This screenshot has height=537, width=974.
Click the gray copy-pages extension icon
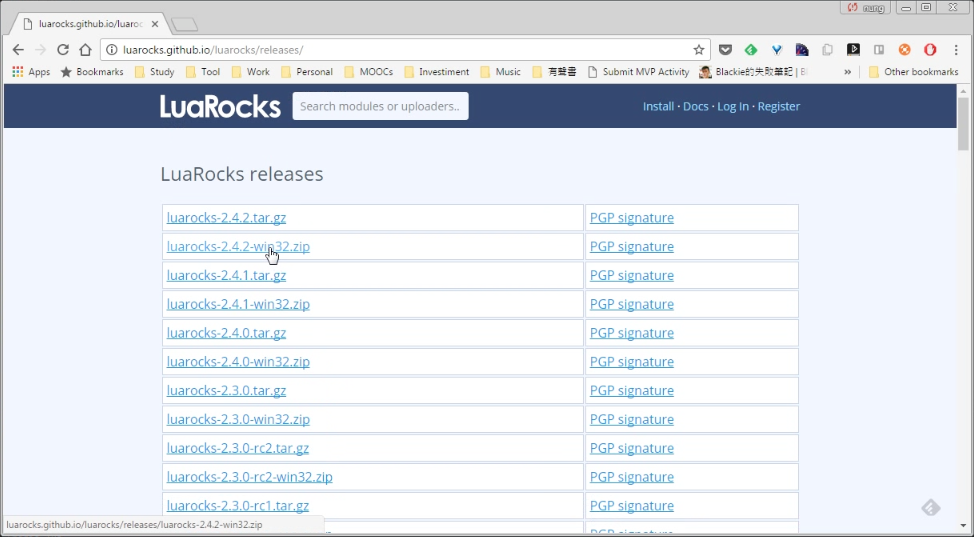coord(827,50)
